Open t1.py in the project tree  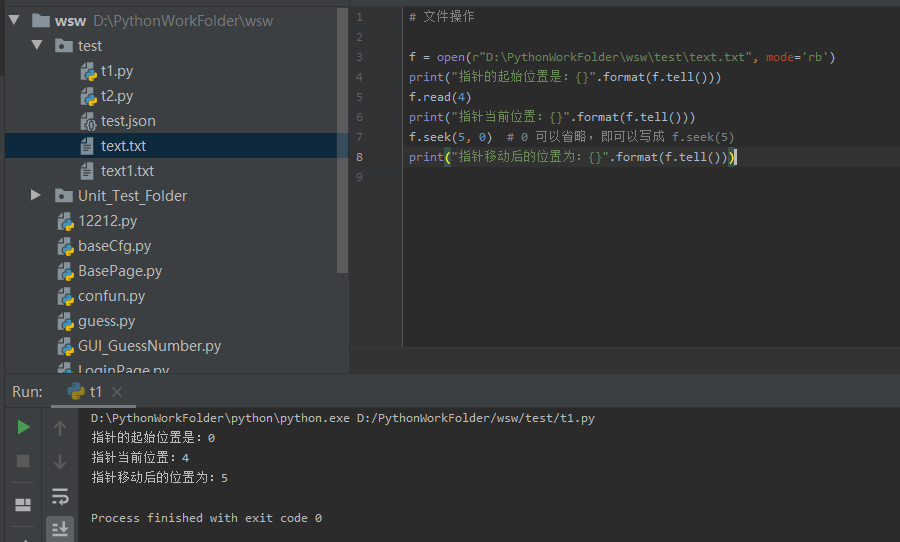[117, 71]
